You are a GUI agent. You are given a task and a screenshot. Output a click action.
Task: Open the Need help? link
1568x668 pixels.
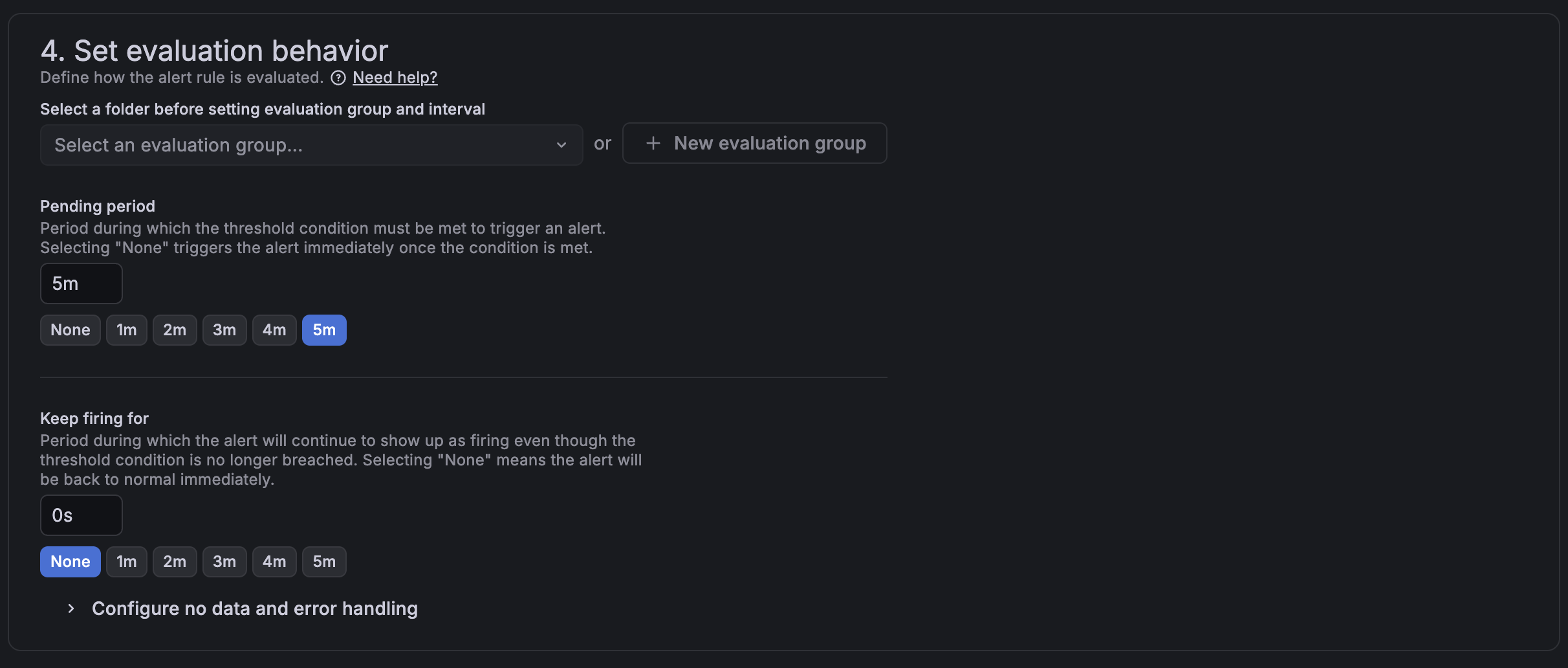pyautogui.click(x=395, y=77)
